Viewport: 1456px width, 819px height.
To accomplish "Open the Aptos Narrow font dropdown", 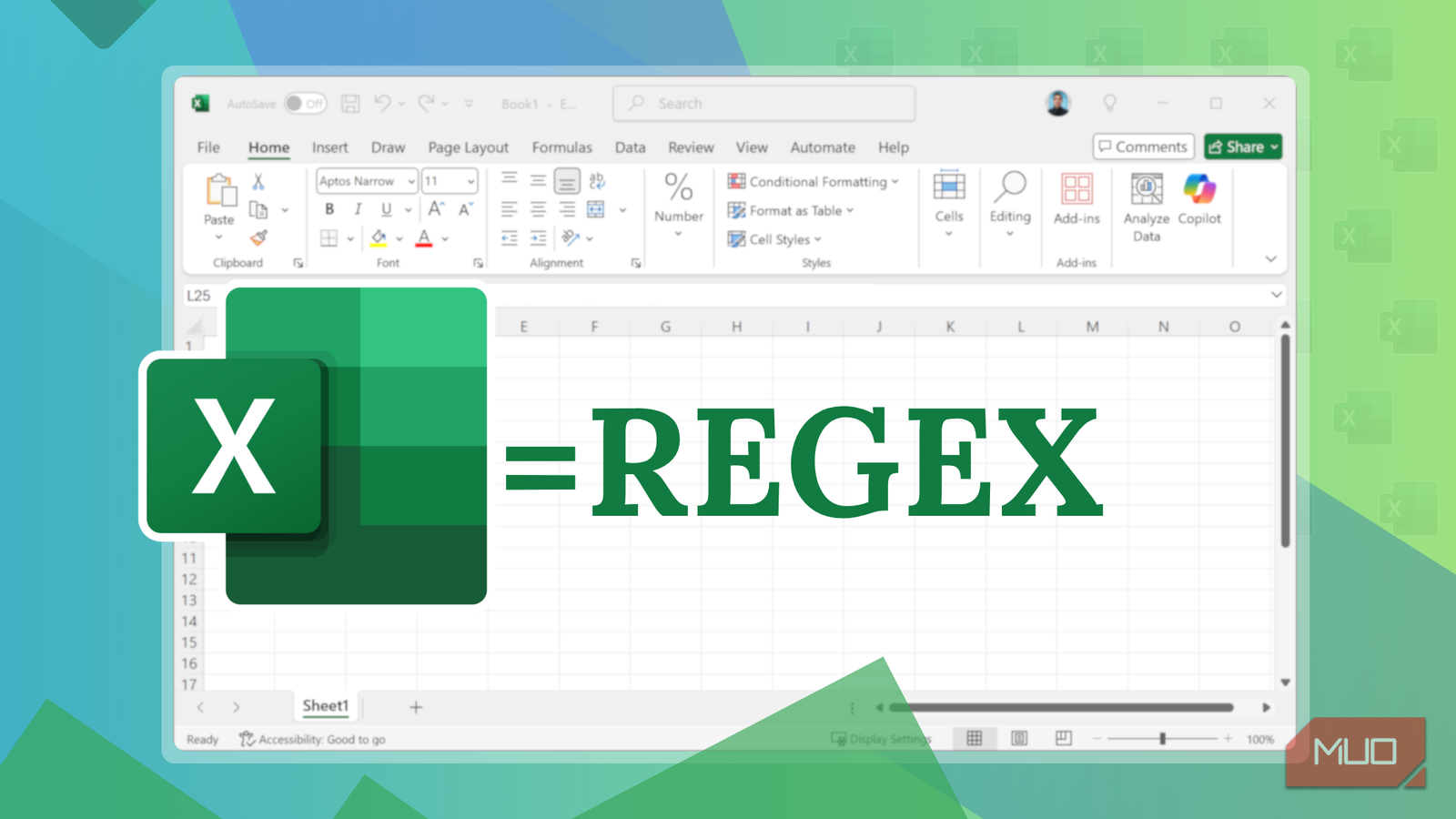I will (411, 181).
